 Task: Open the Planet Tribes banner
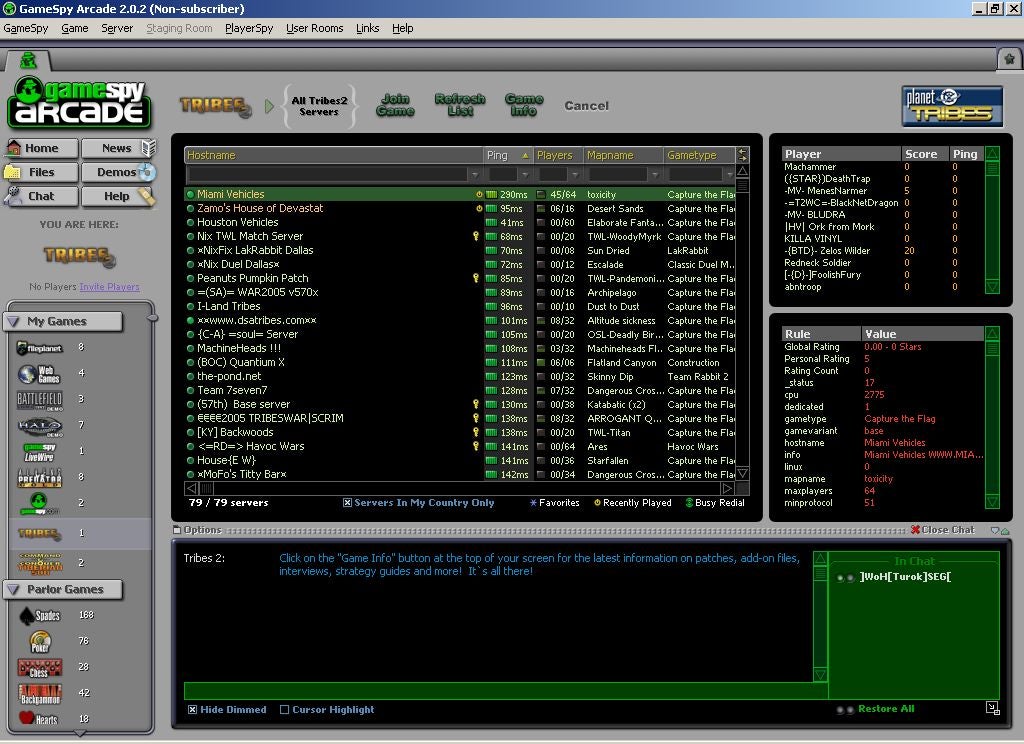click(x=952, y=106)
